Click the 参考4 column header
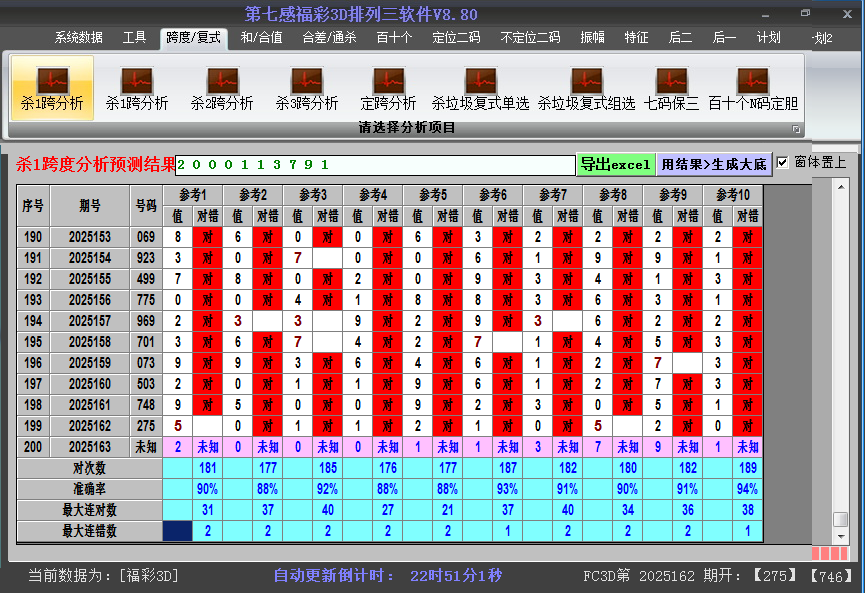This screenshot has height=593, width=865. (x=373, y=195)
